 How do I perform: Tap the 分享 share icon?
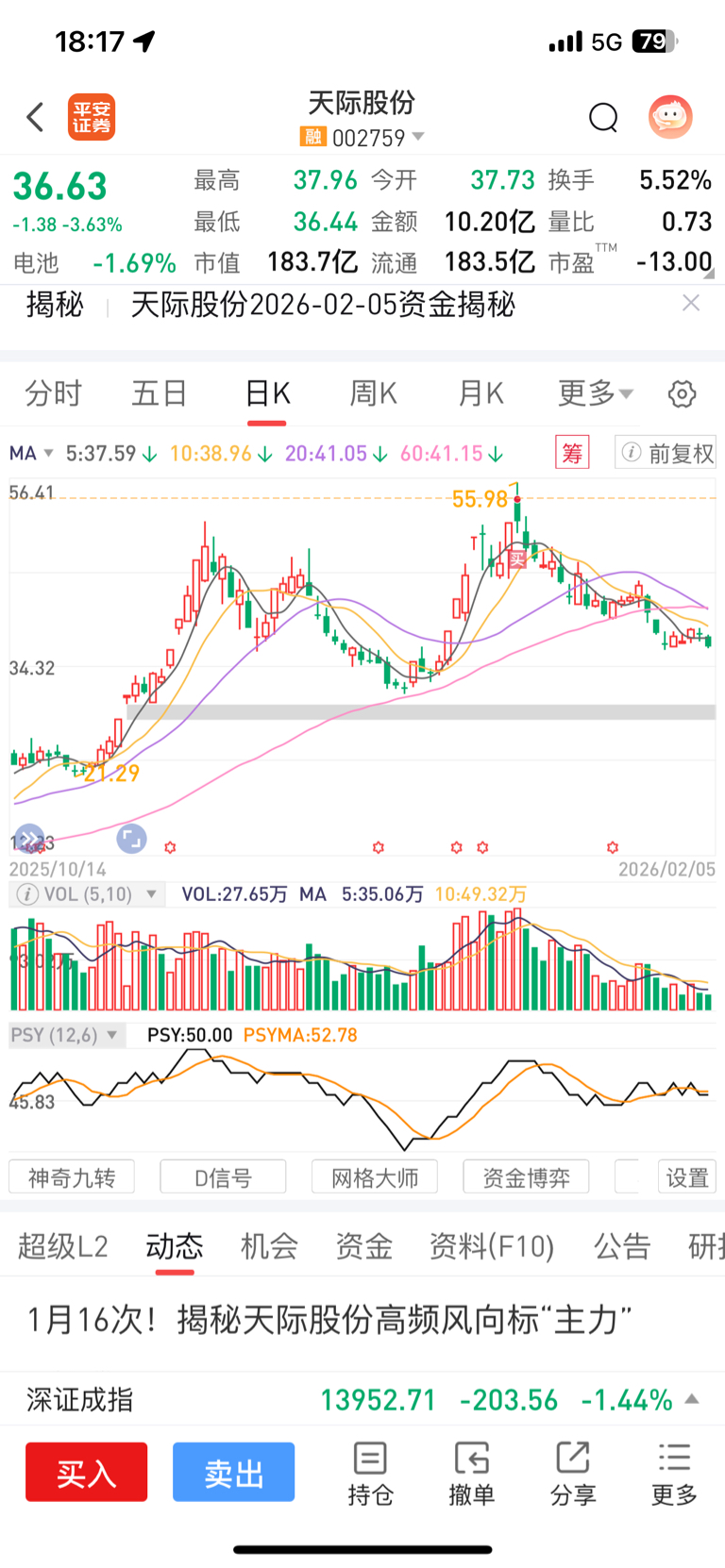pos(573,1473)
